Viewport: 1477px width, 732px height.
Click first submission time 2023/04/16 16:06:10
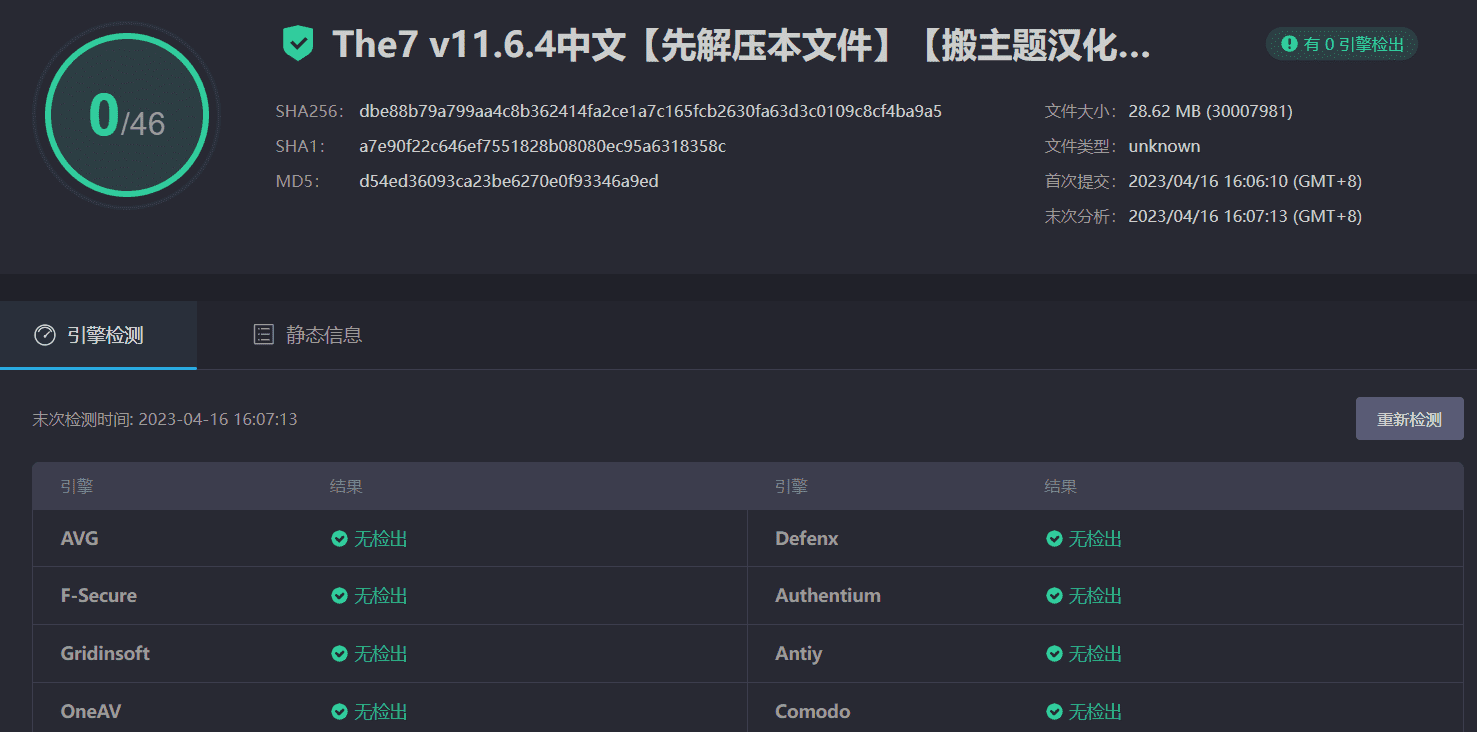[x=1245, y=181]
